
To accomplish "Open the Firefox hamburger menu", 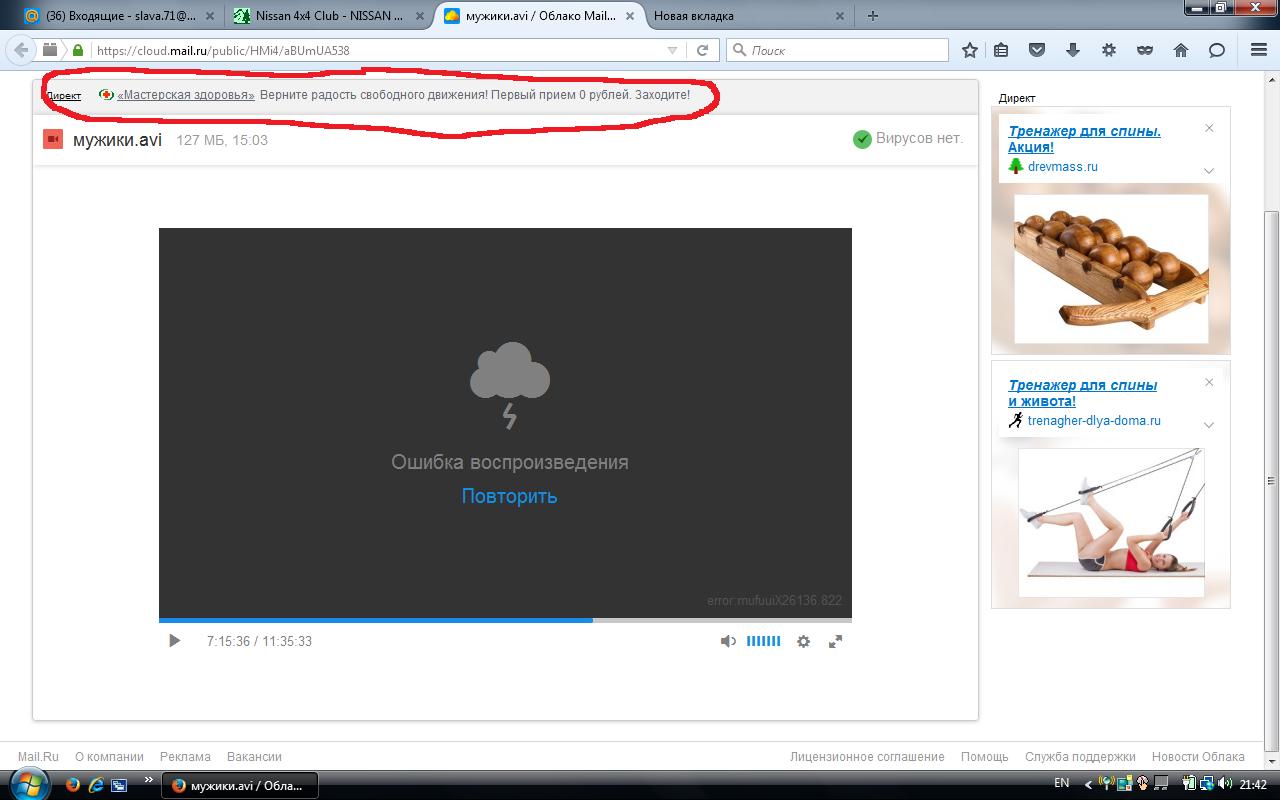I will coord(1259,50).
